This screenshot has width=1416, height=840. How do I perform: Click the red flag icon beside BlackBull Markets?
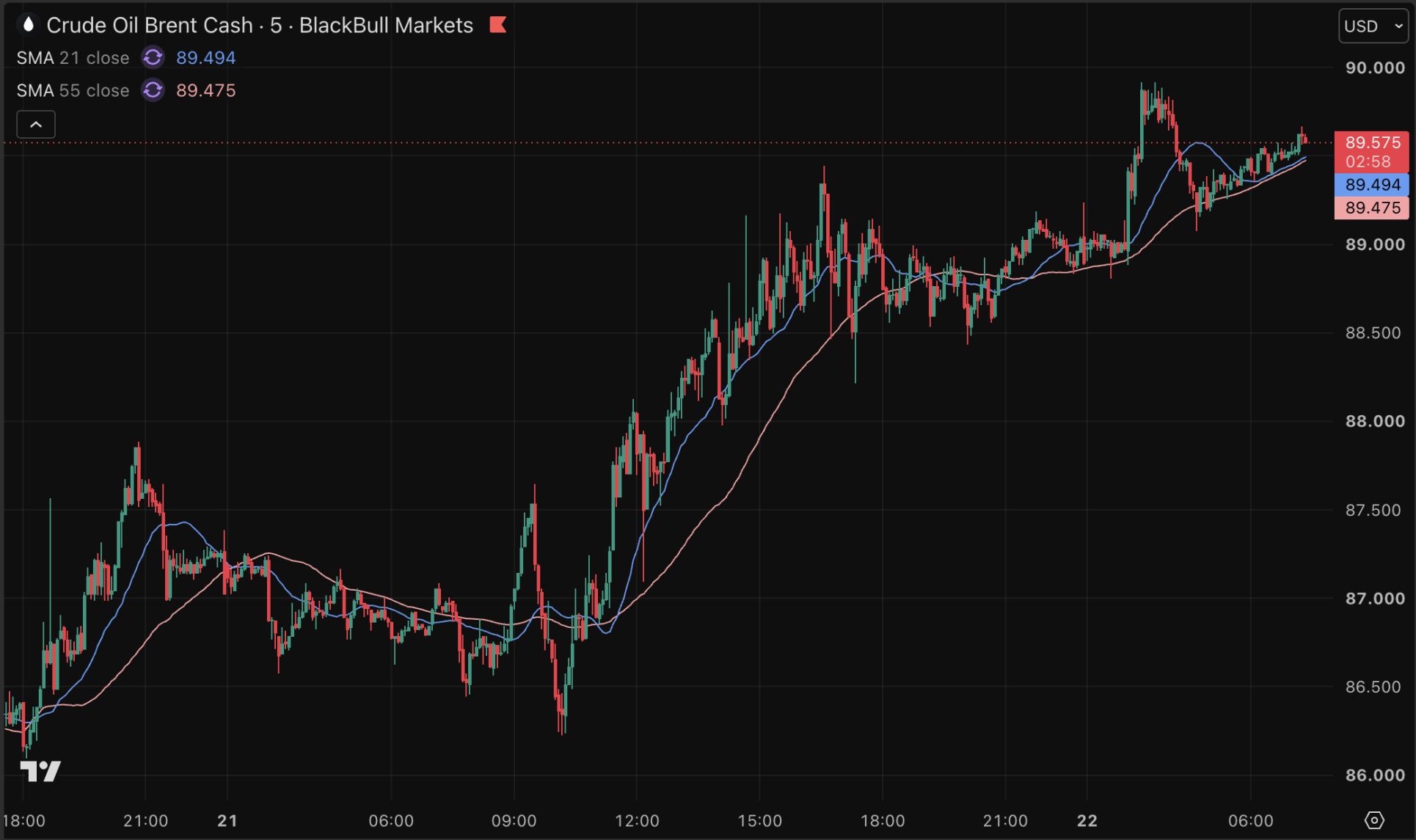498,25
